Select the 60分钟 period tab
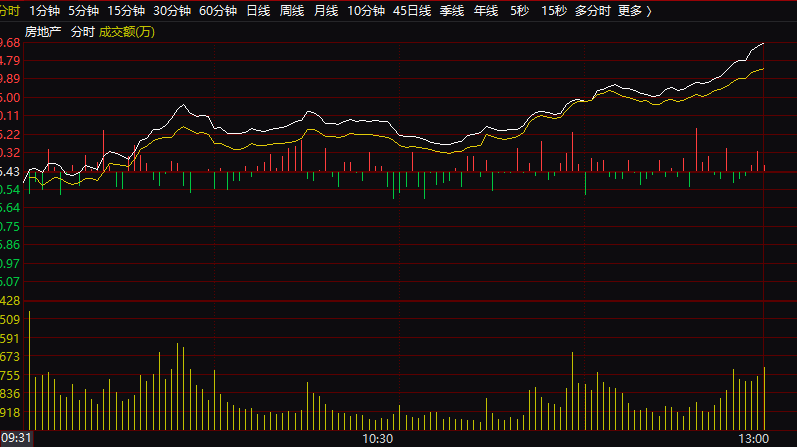The height and width of the screenshot is (447, 797). (217, 11)
